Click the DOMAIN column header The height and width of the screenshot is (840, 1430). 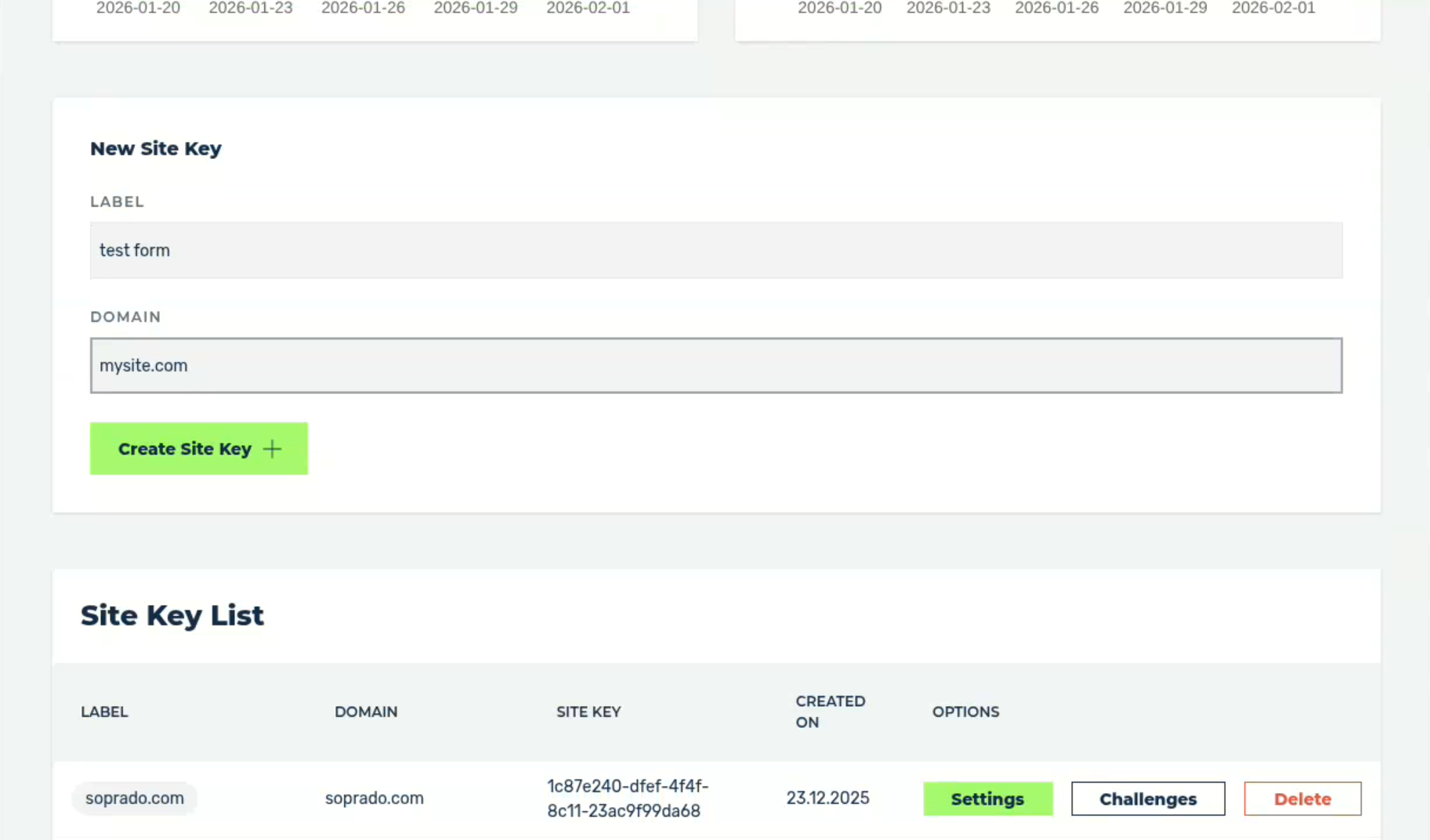tap(365, 711)
